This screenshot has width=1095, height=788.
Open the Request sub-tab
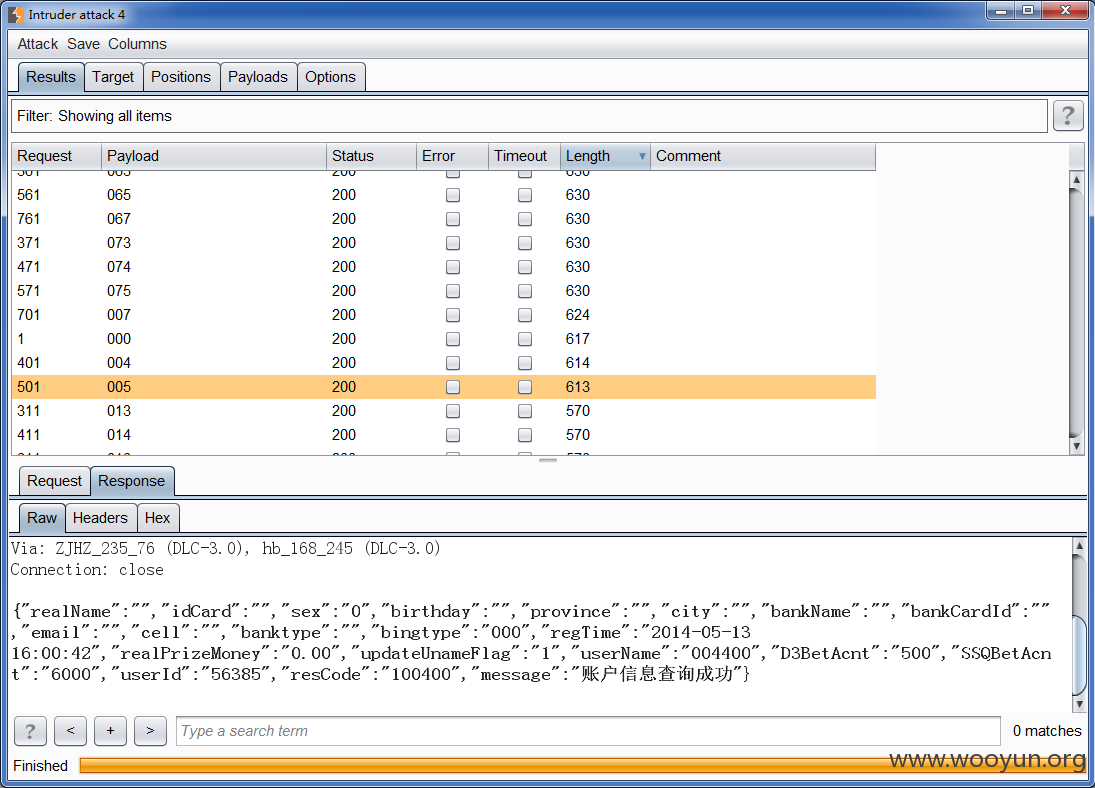[x=54, y=481]
